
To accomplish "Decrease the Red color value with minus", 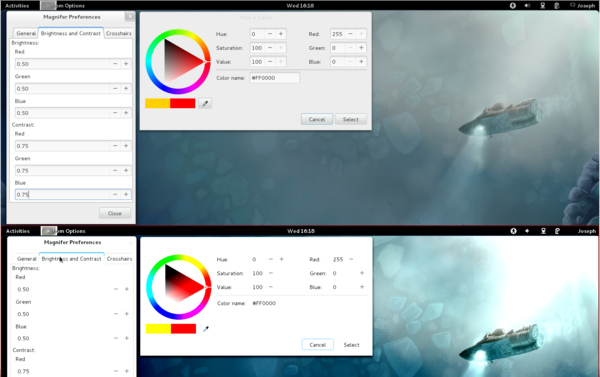I will 351,34.
